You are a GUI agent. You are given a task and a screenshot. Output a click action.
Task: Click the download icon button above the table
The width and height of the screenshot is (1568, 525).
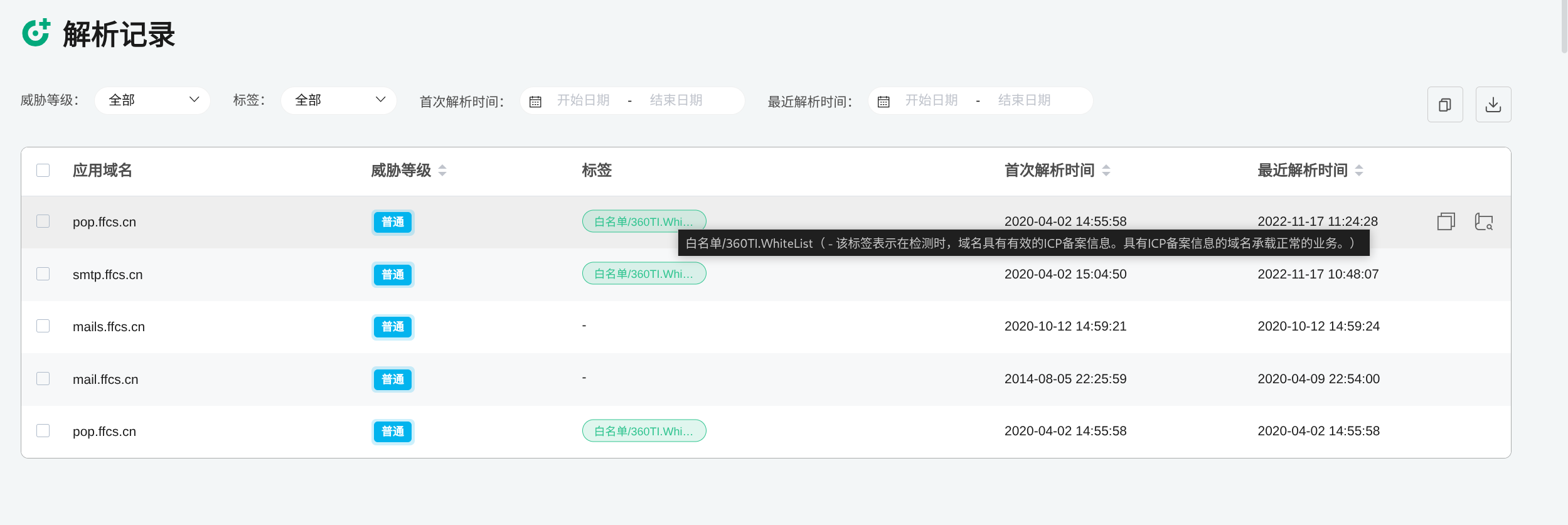point(1493,104)
